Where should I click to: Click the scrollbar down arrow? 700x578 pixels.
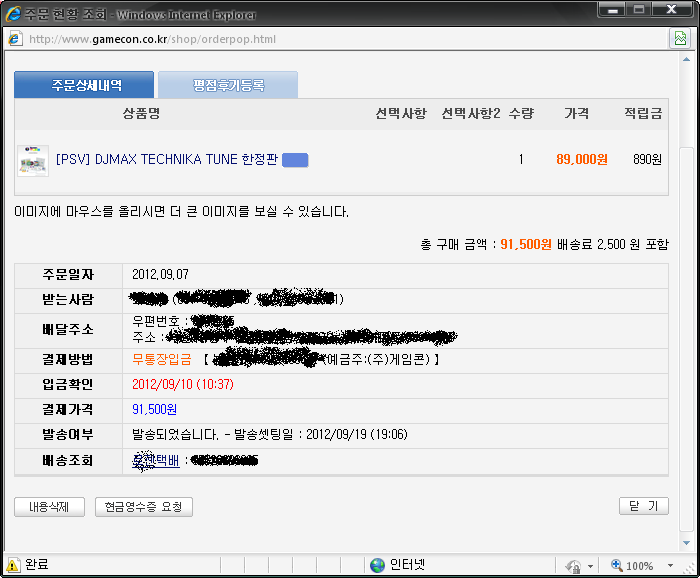coord(687,543)
